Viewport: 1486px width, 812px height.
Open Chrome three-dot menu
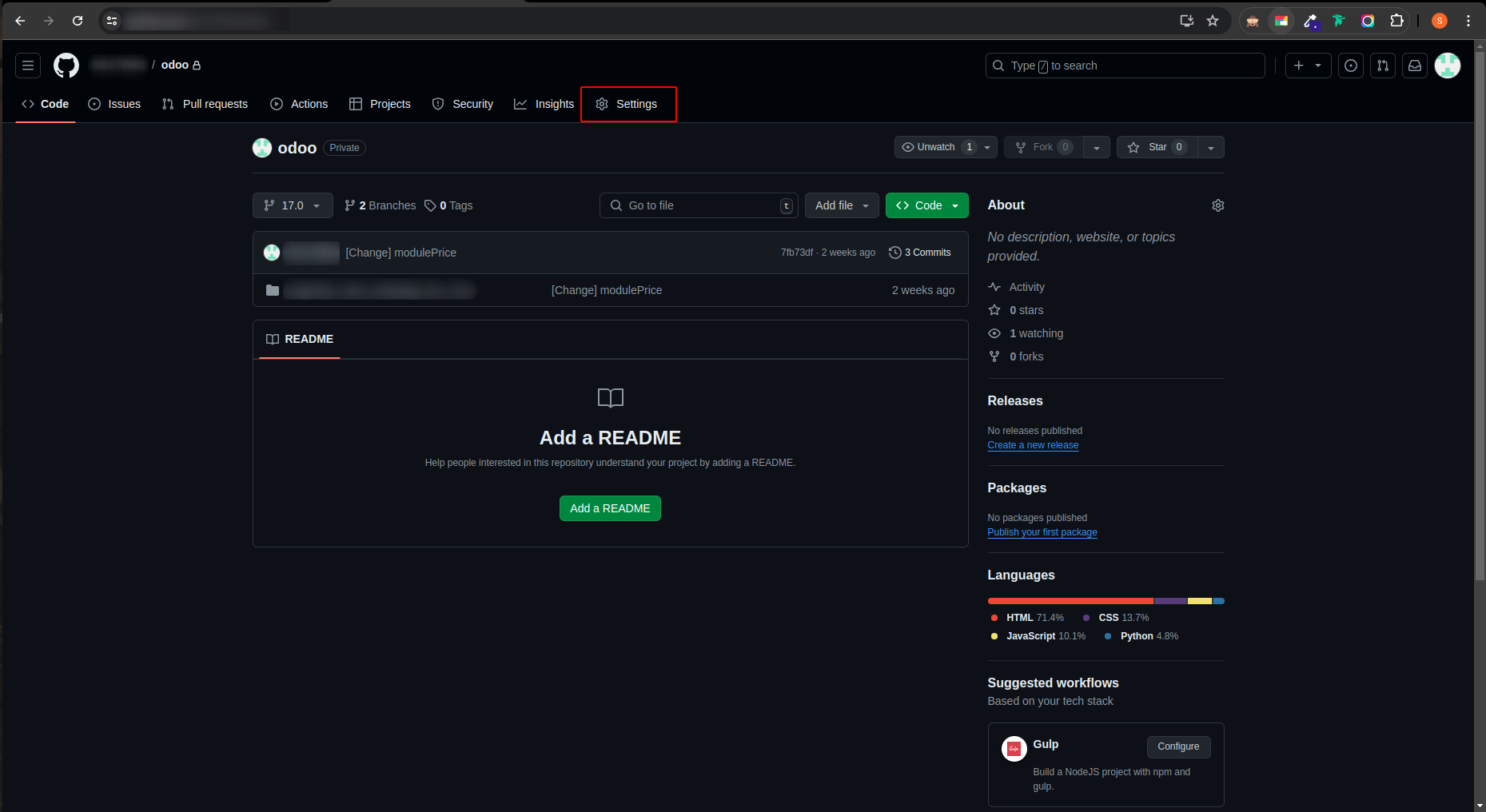pos(1468,21)
